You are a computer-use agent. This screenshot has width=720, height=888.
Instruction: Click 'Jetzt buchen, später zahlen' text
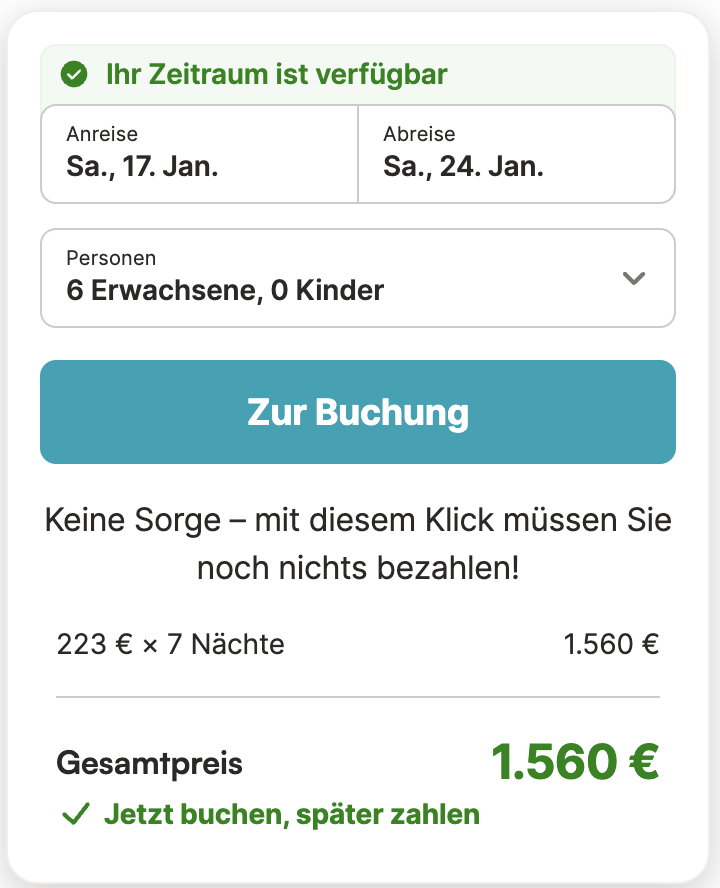coord(292,815)
